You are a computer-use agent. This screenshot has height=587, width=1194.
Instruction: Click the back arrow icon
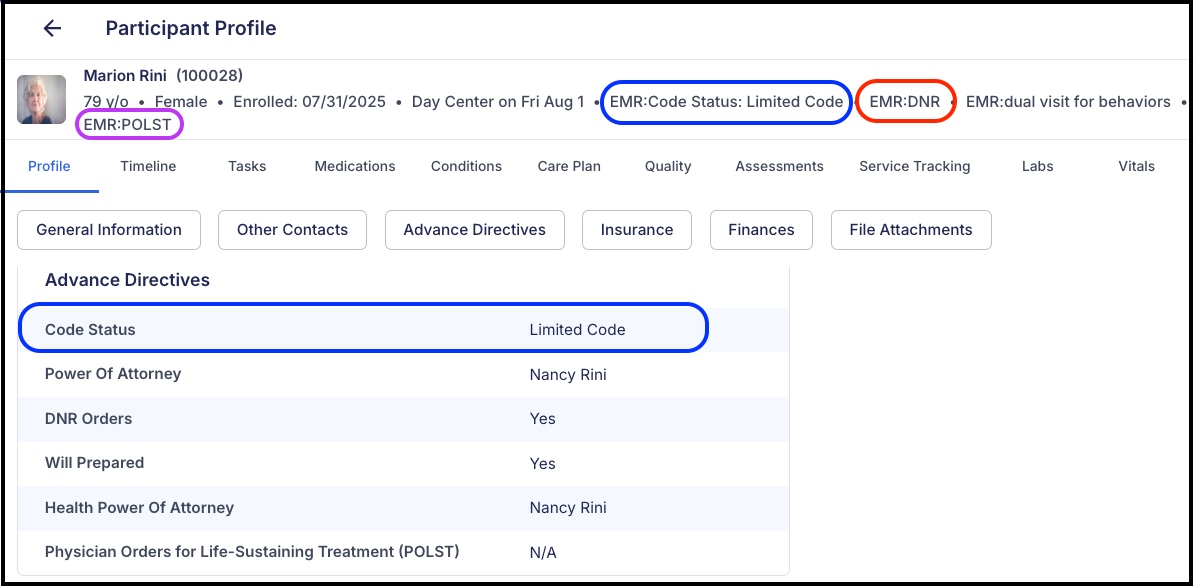(52, 29)
